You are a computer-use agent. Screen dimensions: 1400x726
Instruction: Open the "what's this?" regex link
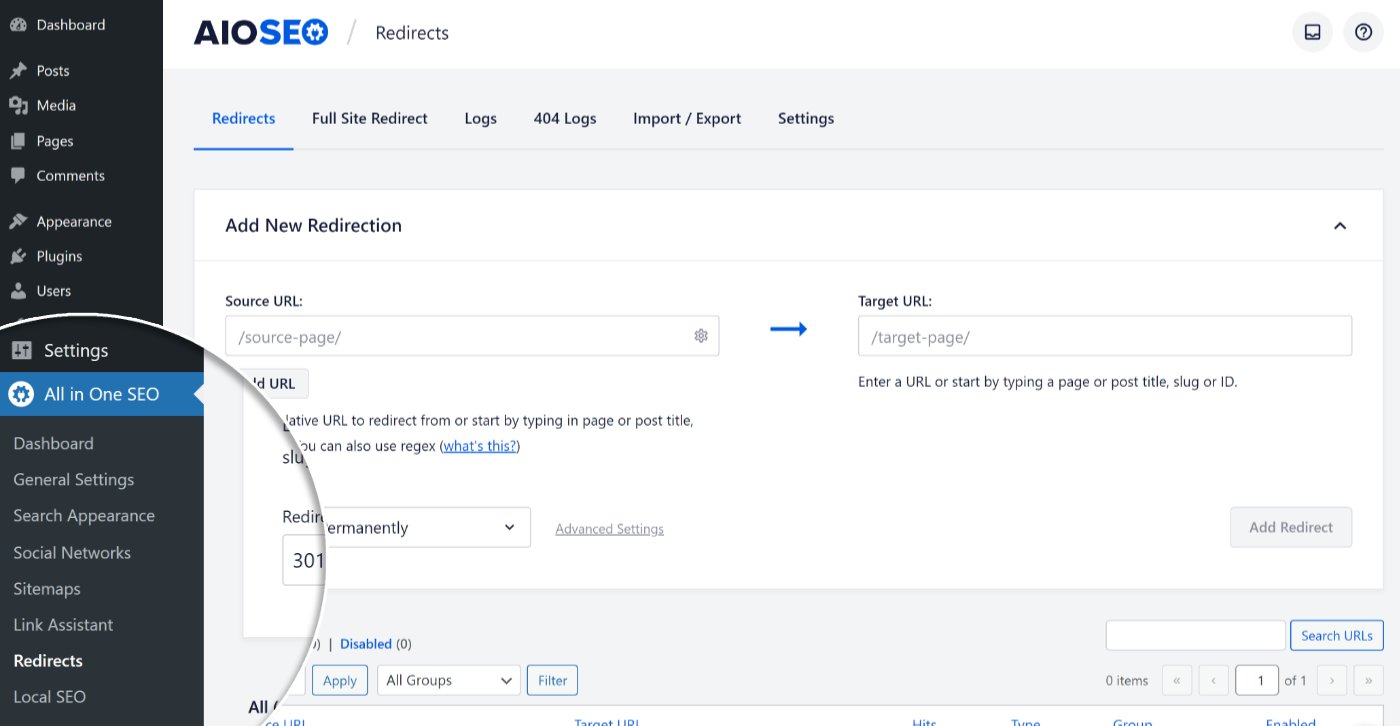click(480, 446)
